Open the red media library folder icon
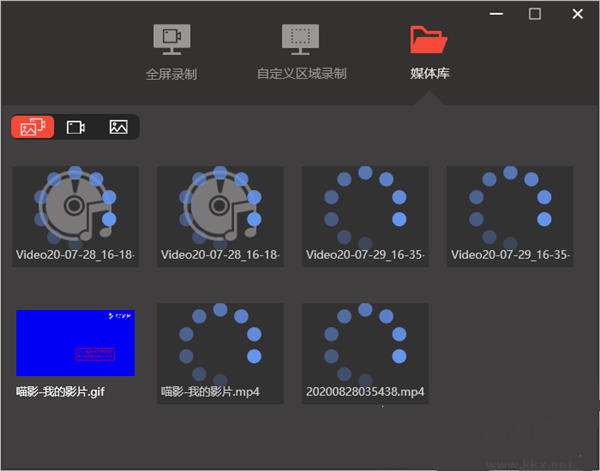The height and width of the screenshot is (471, 600). 429,39
